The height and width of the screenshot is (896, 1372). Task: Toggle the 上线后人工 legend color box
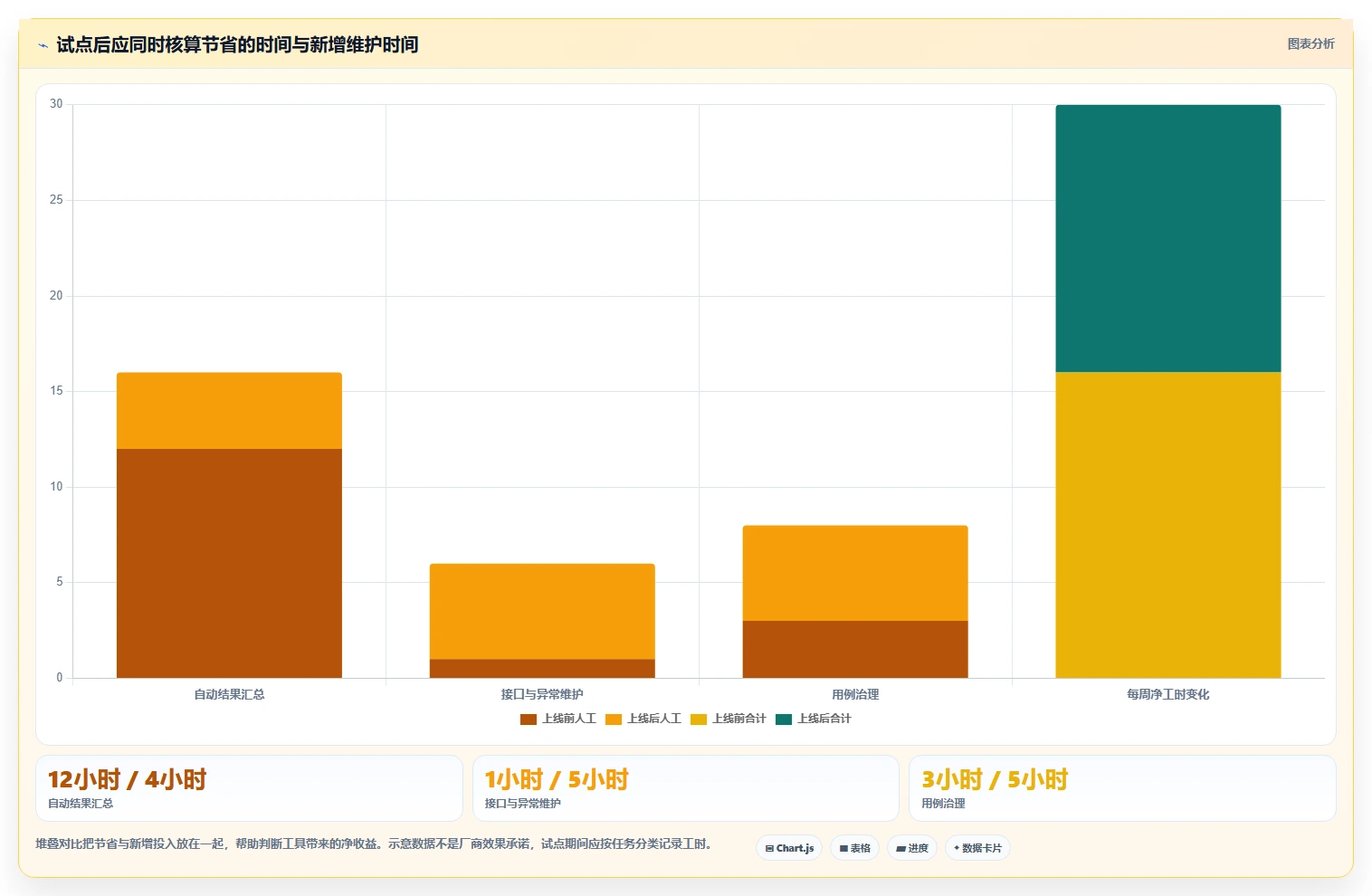(614, 720)
